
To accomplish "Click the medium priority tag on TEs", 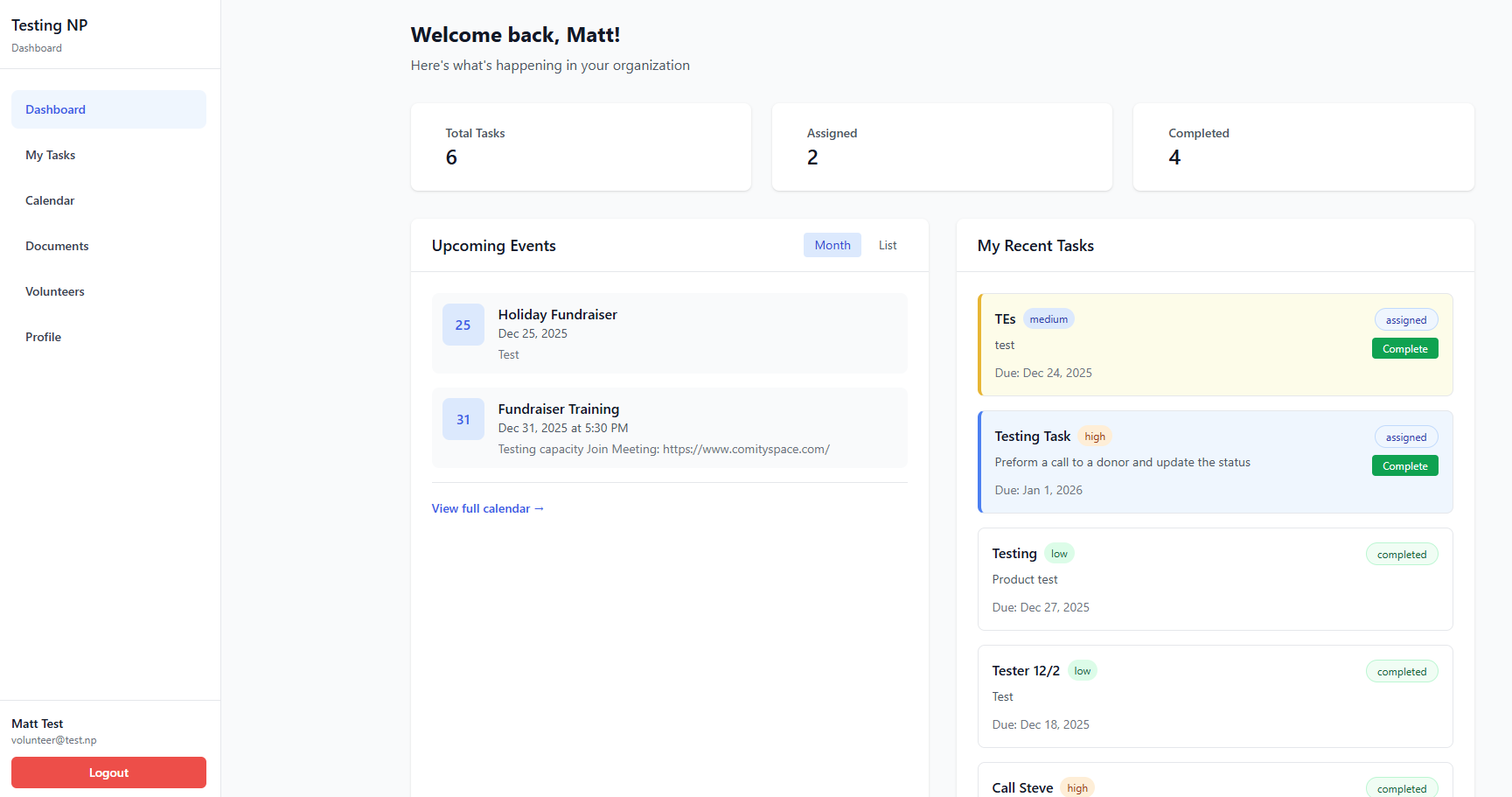I will [x=1048, y=319].
